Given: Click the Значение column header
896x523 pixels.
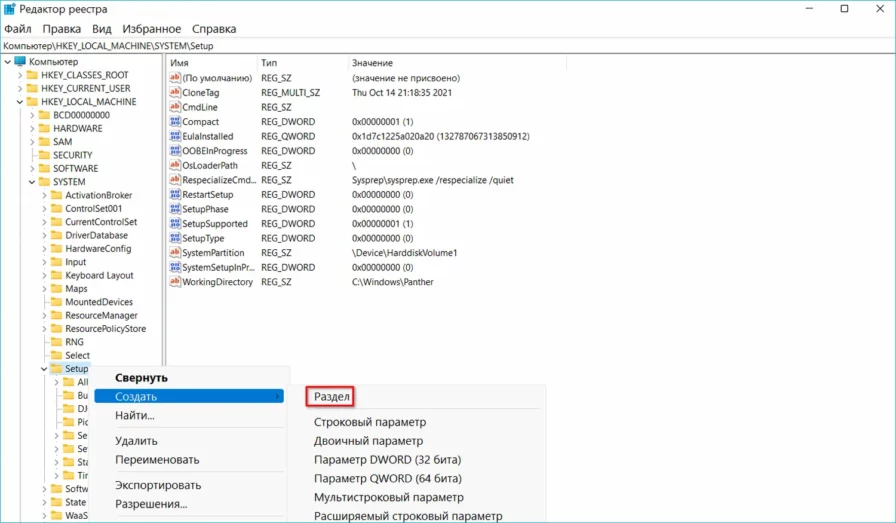Looking at the screenshot, I should tap(372, 62).
